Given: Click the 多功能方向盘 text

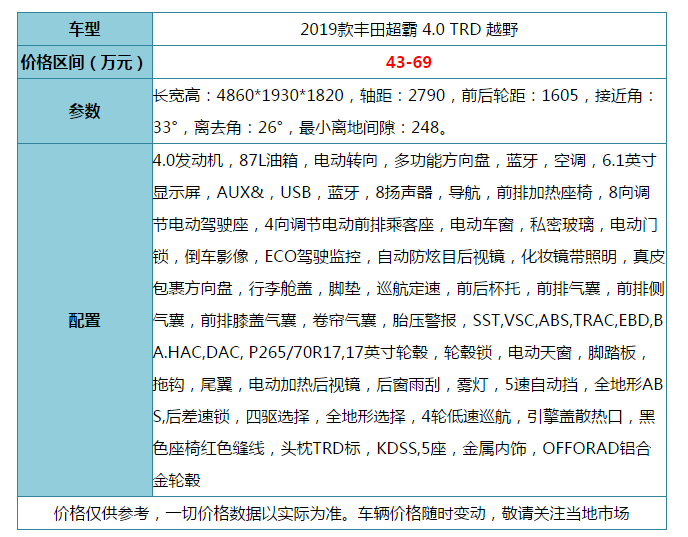Looking at the screenshot, I should coord(441,161).
